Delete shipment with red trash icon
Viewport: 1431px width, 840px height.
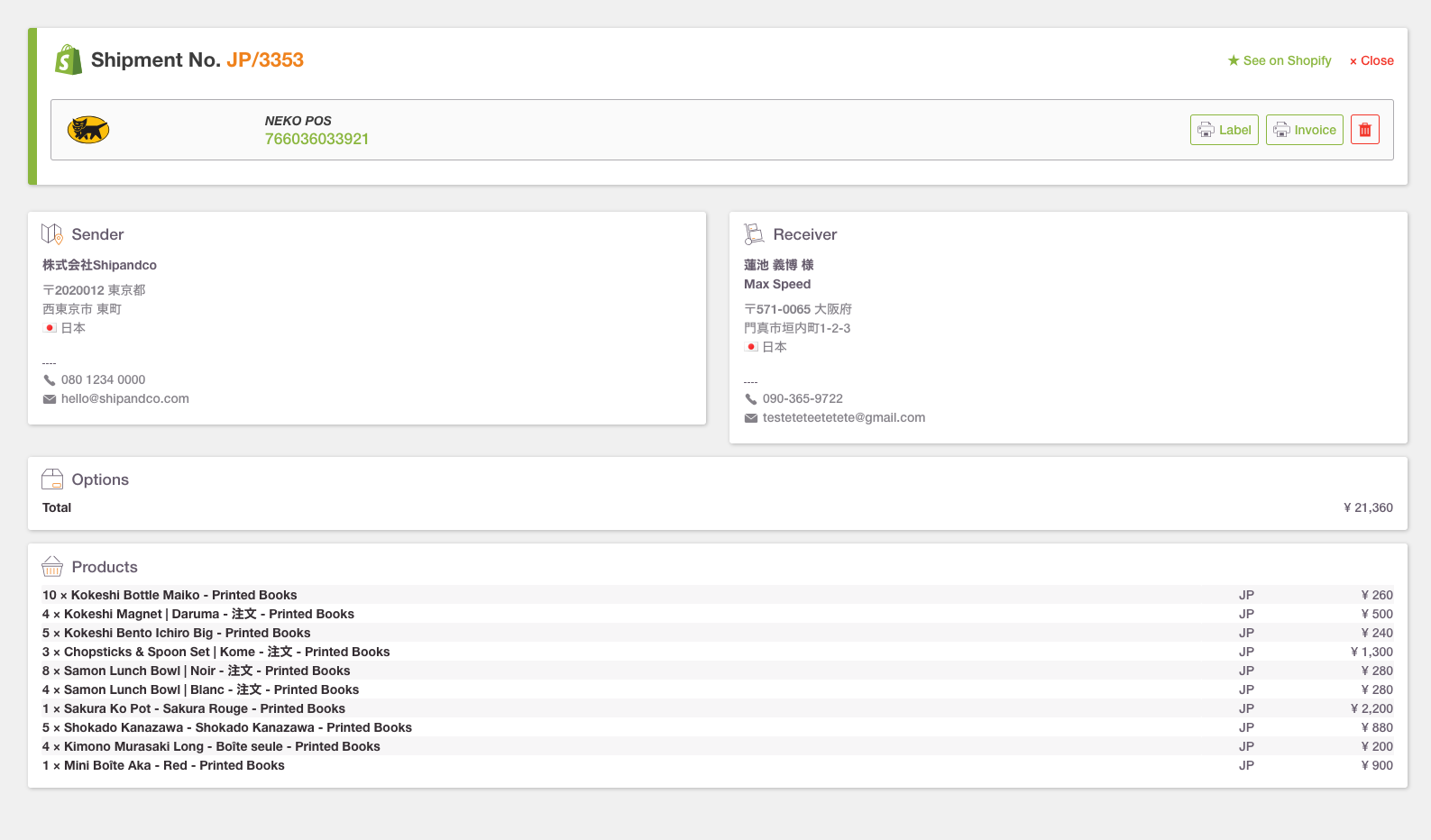(x=1365, y=130)
